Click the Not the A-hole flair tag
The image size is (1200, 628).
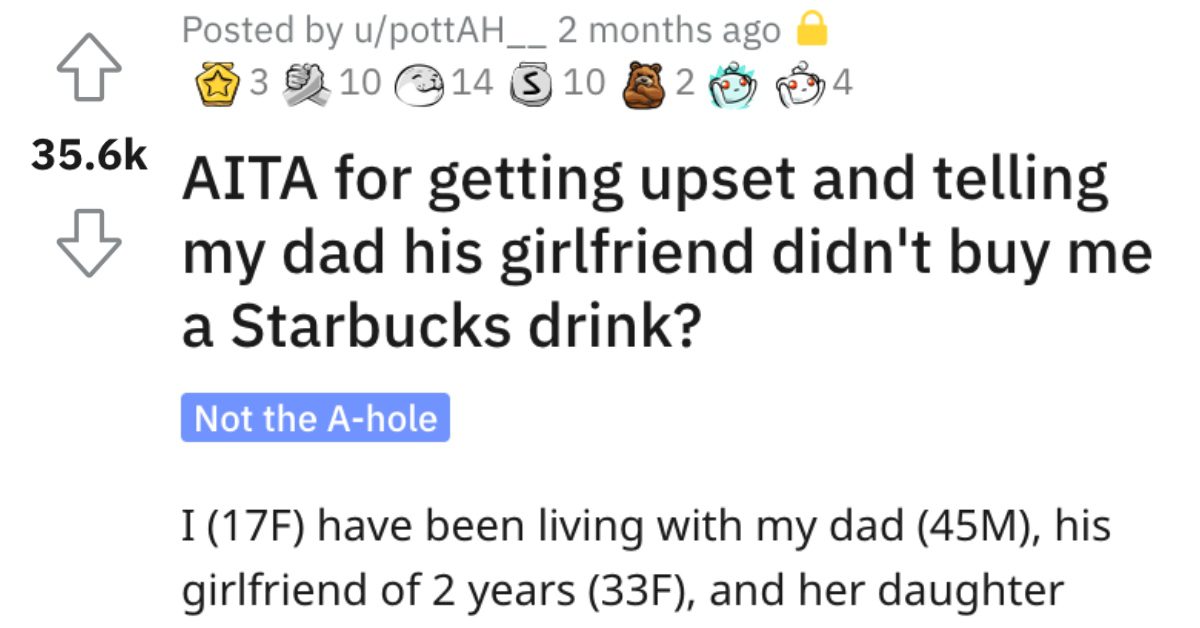click(x=315, y=419)
